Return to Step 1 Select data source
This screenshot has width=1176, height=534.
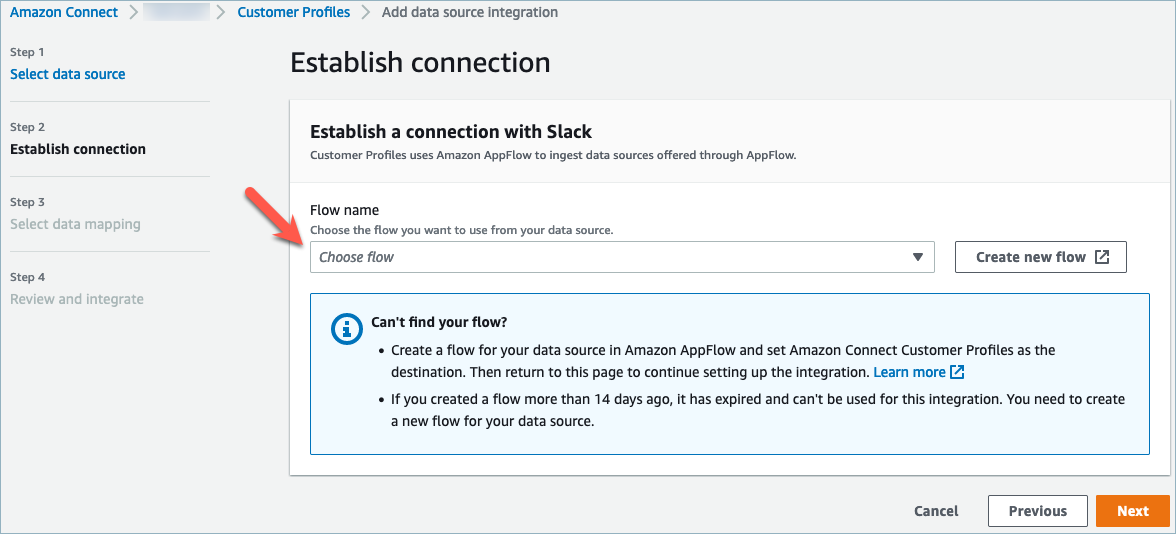(x=68, y=74)
